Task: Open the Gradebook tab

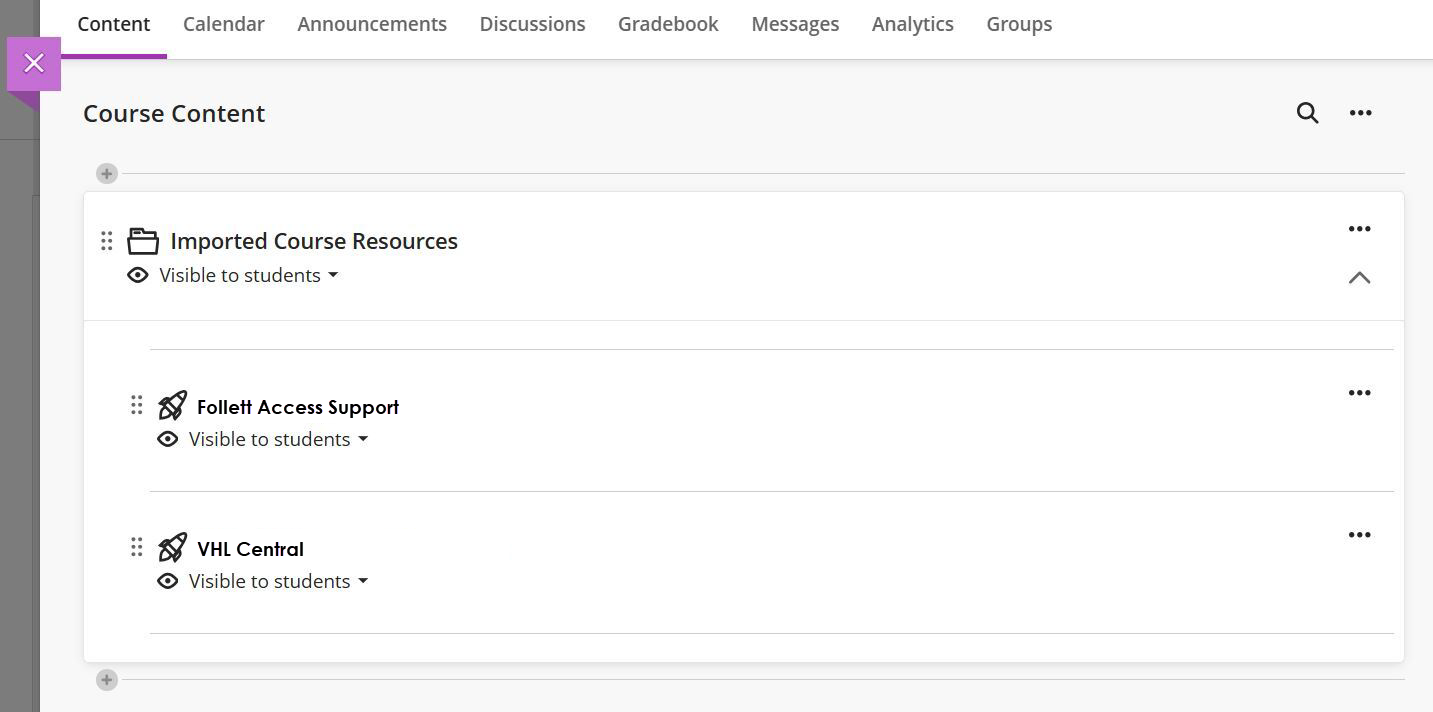Action: tap(668, 24)
